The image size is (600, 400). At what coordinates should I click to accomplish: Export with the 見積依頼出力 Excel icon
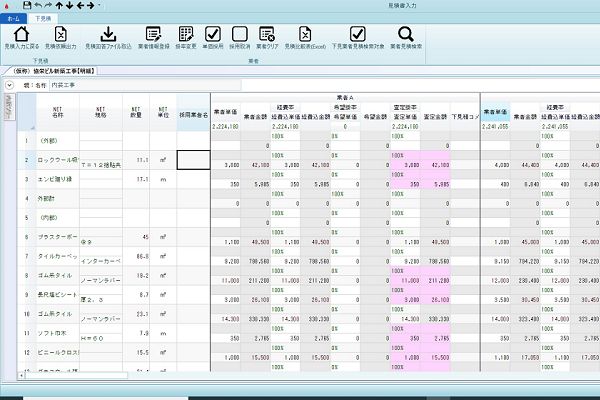(x=60, y=34)
